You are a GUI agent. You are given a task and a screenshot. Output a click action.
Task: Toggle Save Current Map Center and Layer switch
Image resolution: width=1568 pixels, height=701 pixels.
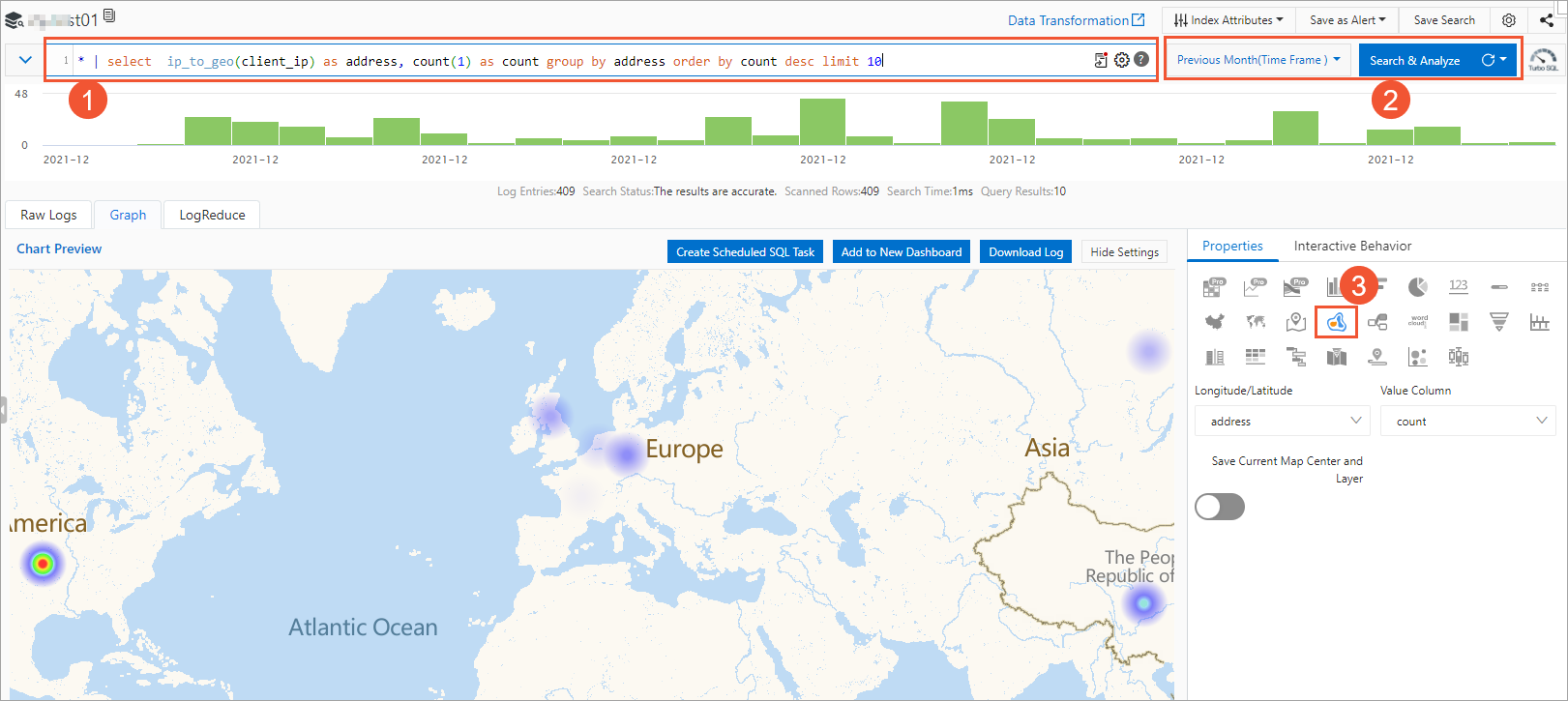coord(1220,507)
